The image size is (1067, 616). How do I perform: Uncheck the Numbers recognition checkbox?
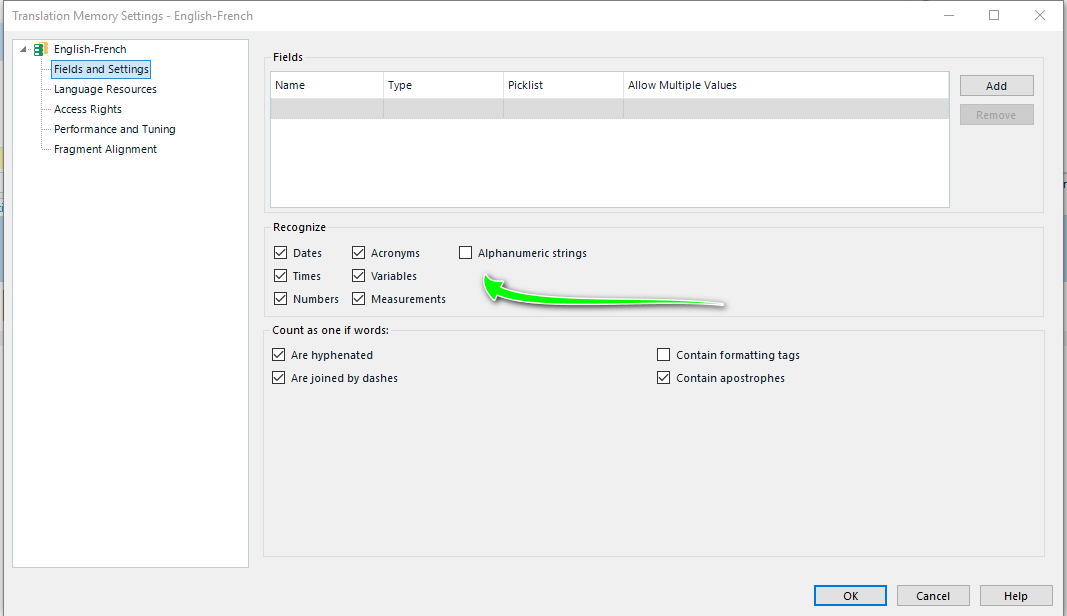(x=280, y=299)
